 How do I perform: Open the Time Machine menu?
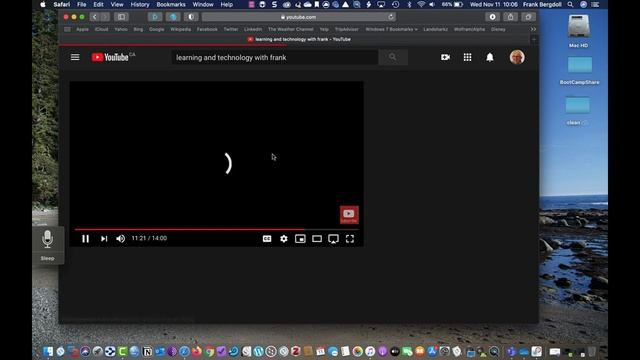coord(396,4)
